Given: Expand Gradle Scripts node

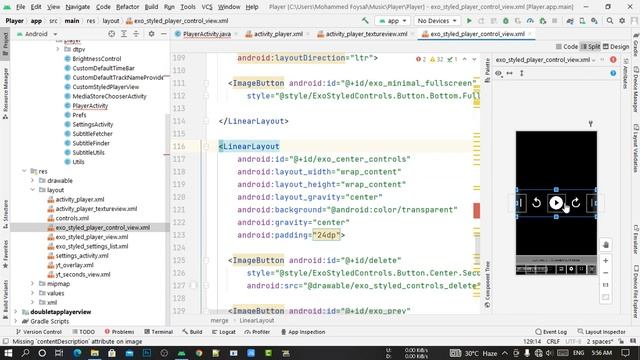Looking at the screenshot, I should 16,321.
